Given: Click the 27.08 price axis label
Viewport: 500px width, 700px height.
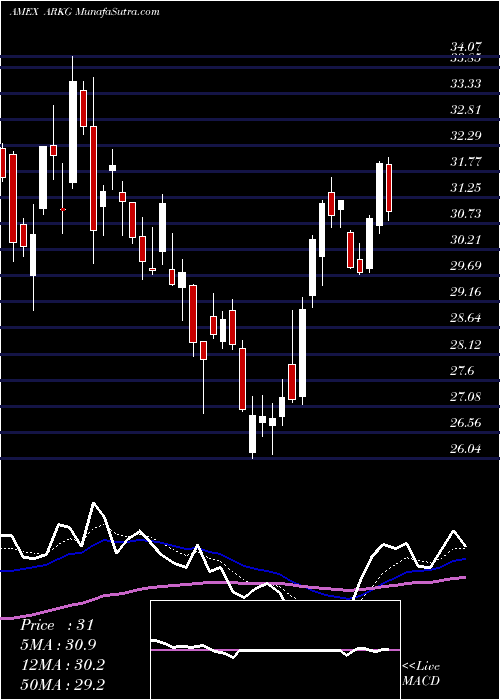Looking at the screenshot, I should [x=465, y=396].
